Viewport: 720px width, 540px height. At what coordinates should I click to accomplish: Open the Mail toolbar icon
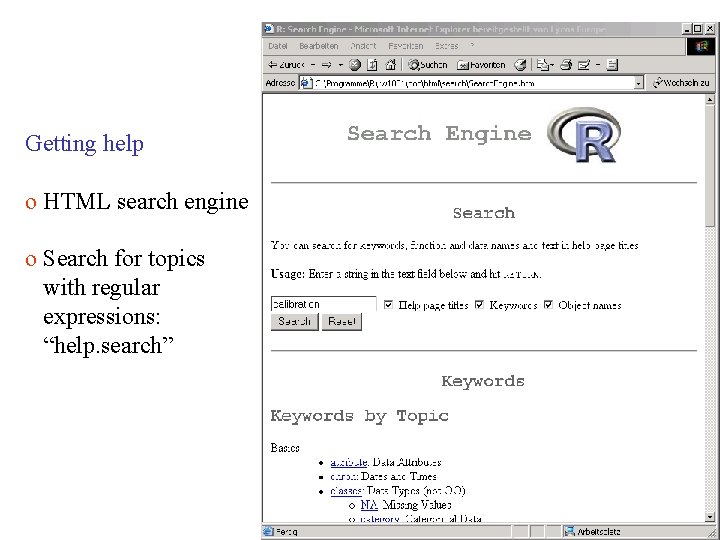[x=543, y=65]
